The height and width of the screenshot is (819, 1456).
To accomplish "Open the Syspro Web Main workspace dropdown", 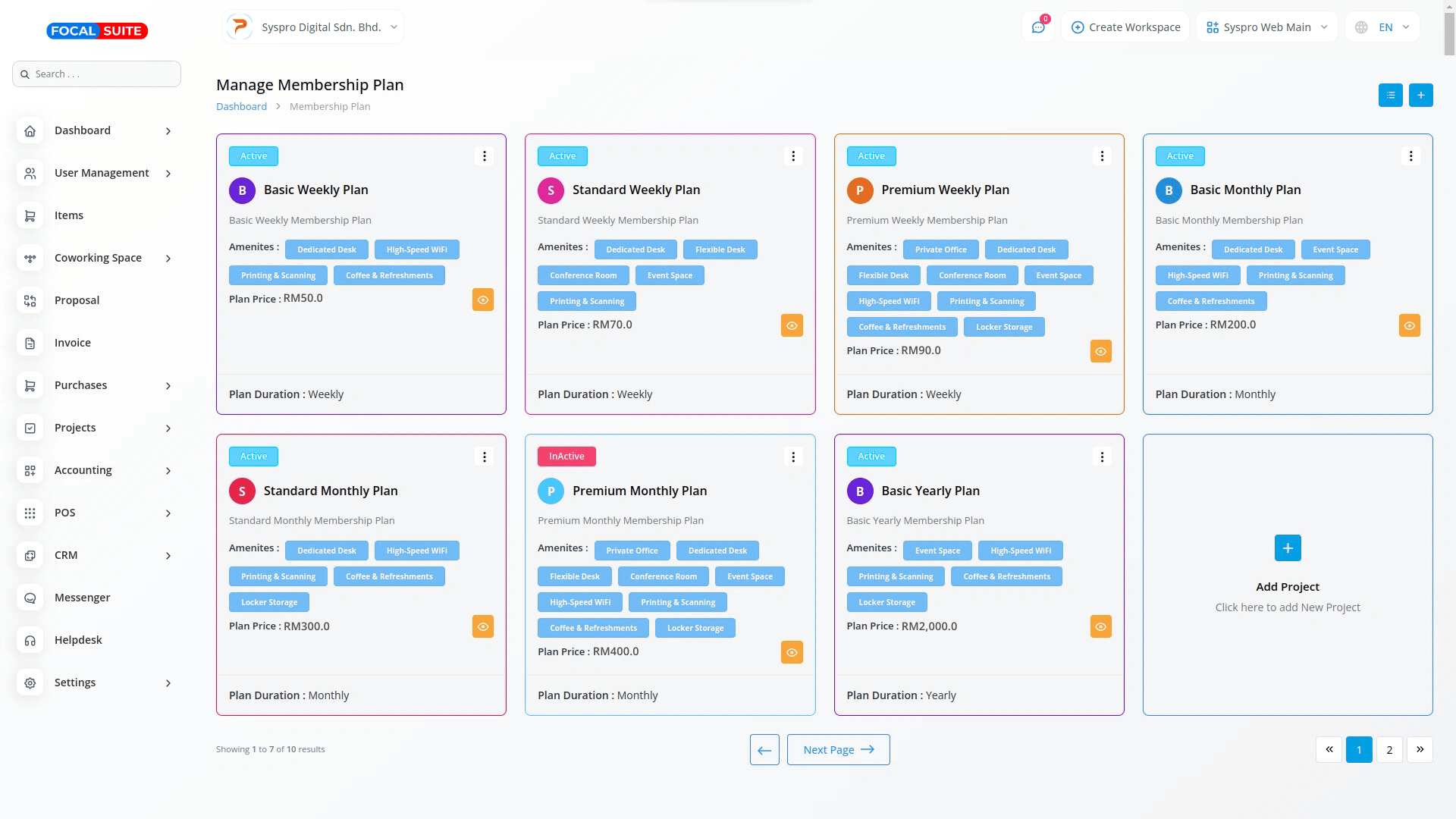I will point(1266,27).
